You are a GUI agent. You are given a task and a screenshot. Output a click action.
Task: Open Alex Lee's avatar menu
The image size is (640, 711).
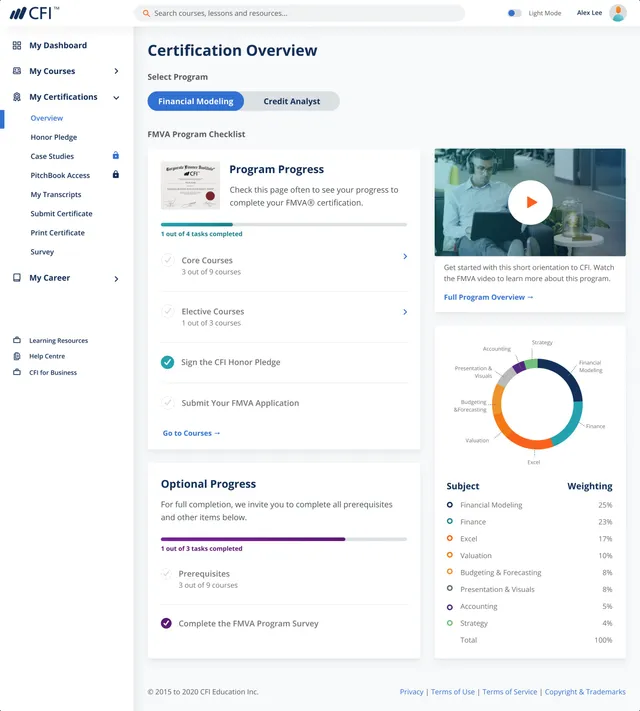618,13
